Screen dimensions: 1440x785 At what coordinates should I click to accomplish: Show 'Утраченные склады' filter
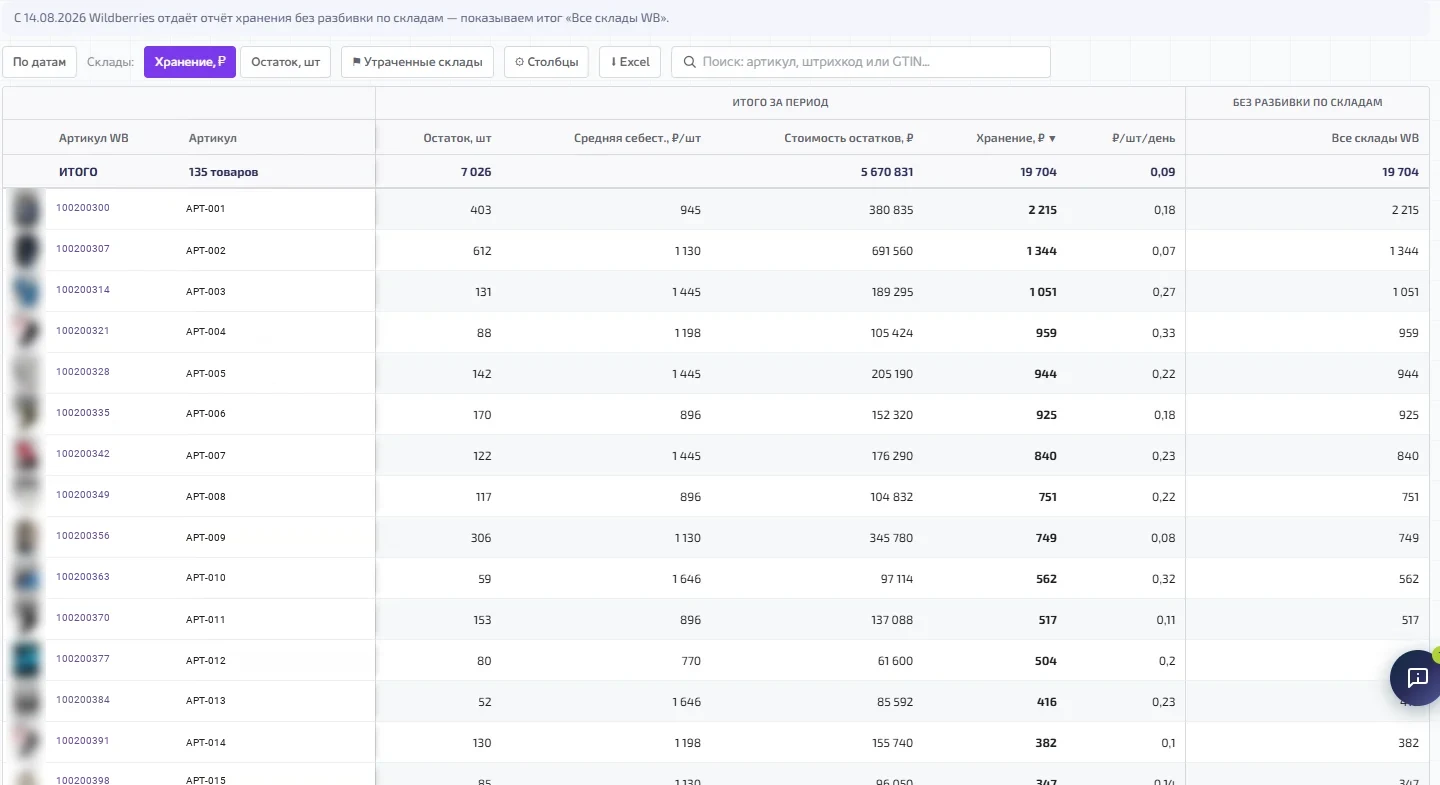pyautogui.click(x=418, y=62)
